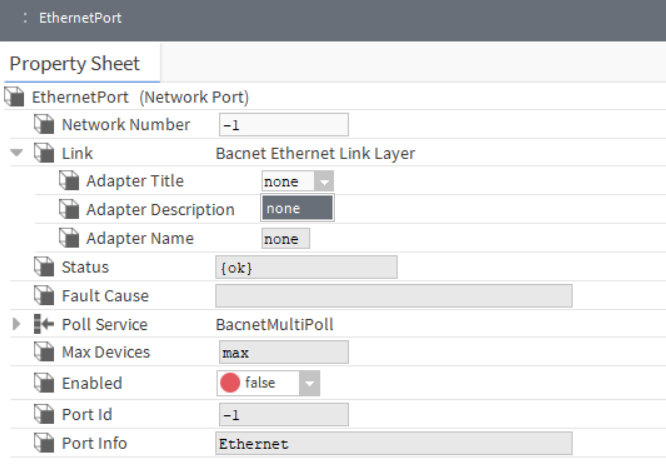666x474 pixels.
Task: Click the Port Id value field
Action: 283,415
